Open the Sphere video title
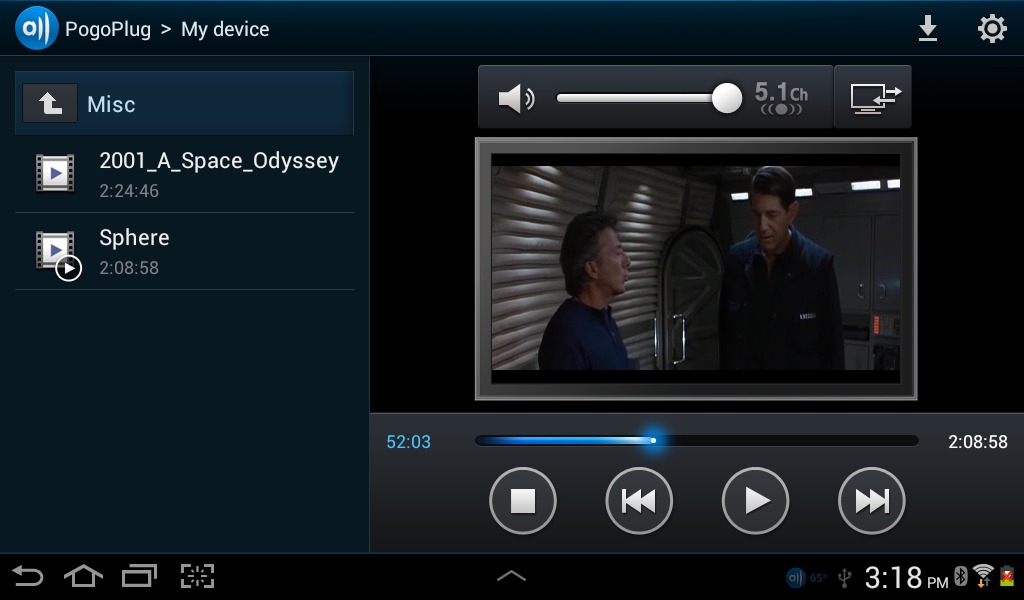Screen dimensions: 1024x600 [134, 238]
